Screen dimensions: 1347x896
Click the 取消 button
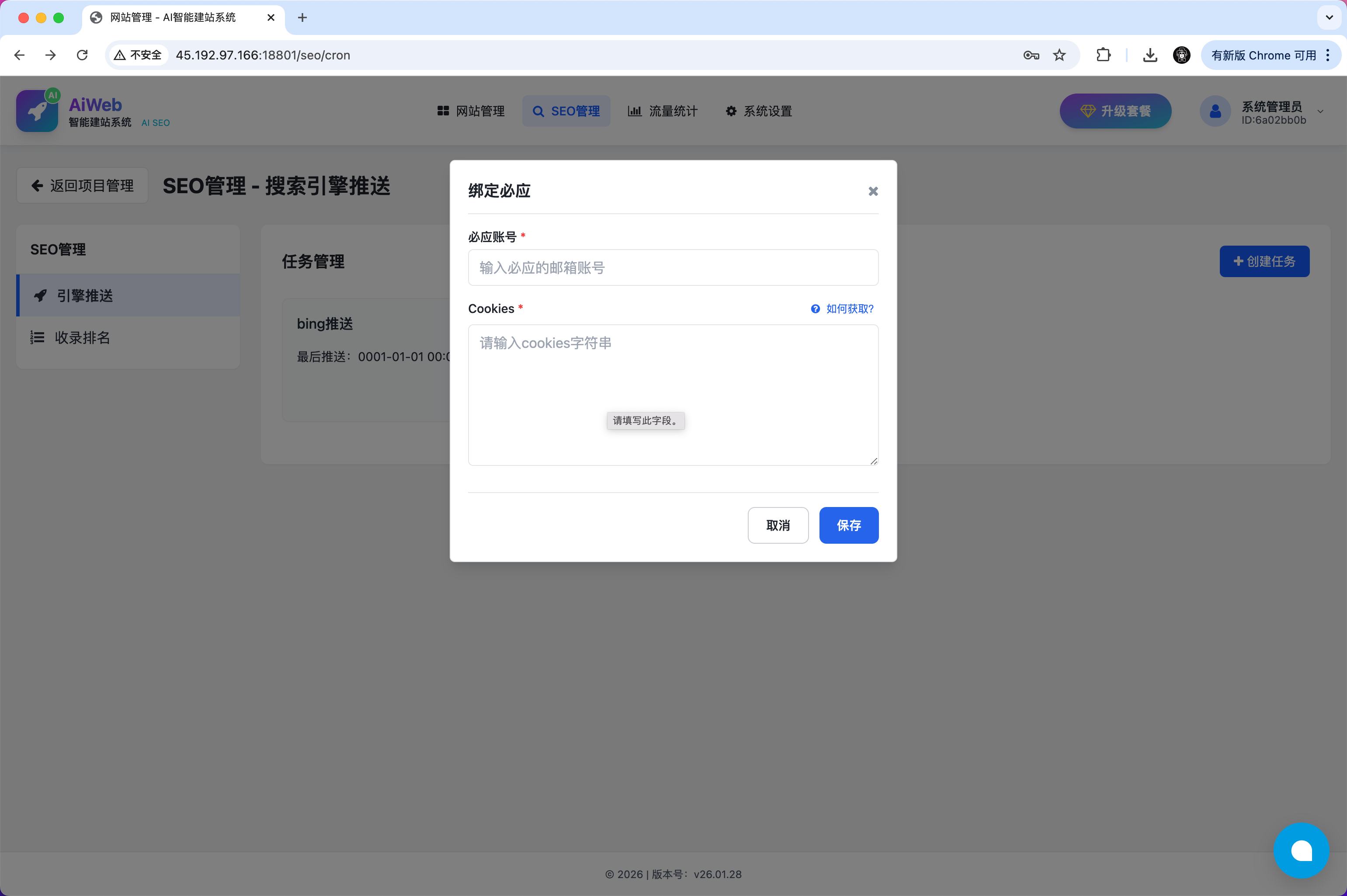point(778,525)
